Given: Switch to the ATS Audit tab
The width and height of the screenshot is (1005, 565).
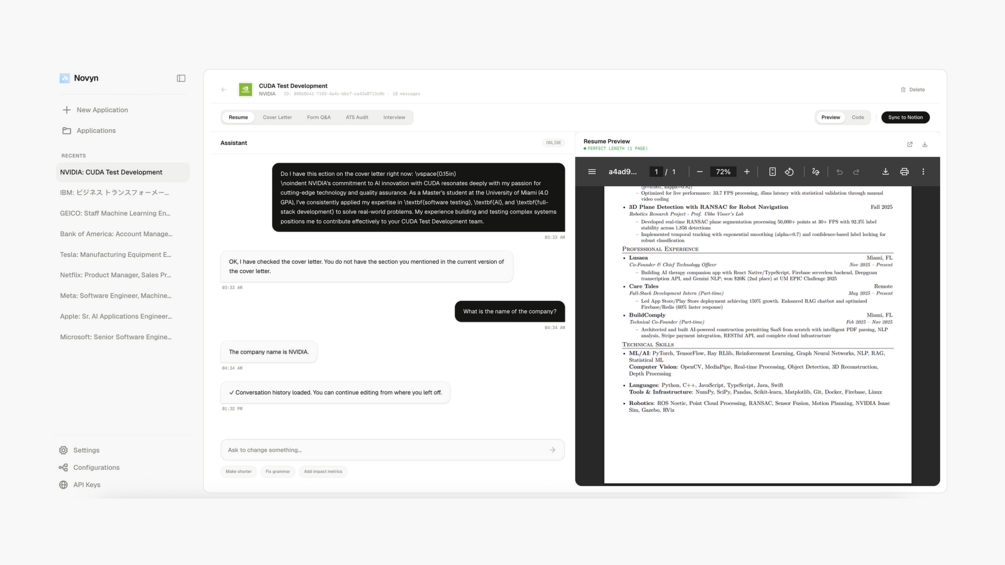Looking at the screenshot, I should pyautogui.click(x=357, y=117).
